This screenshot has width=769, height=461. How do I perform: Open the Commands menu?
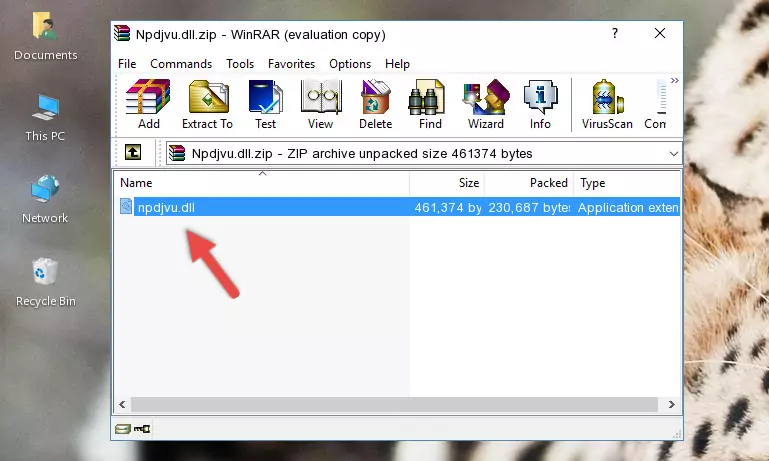[x=181, y=64]
